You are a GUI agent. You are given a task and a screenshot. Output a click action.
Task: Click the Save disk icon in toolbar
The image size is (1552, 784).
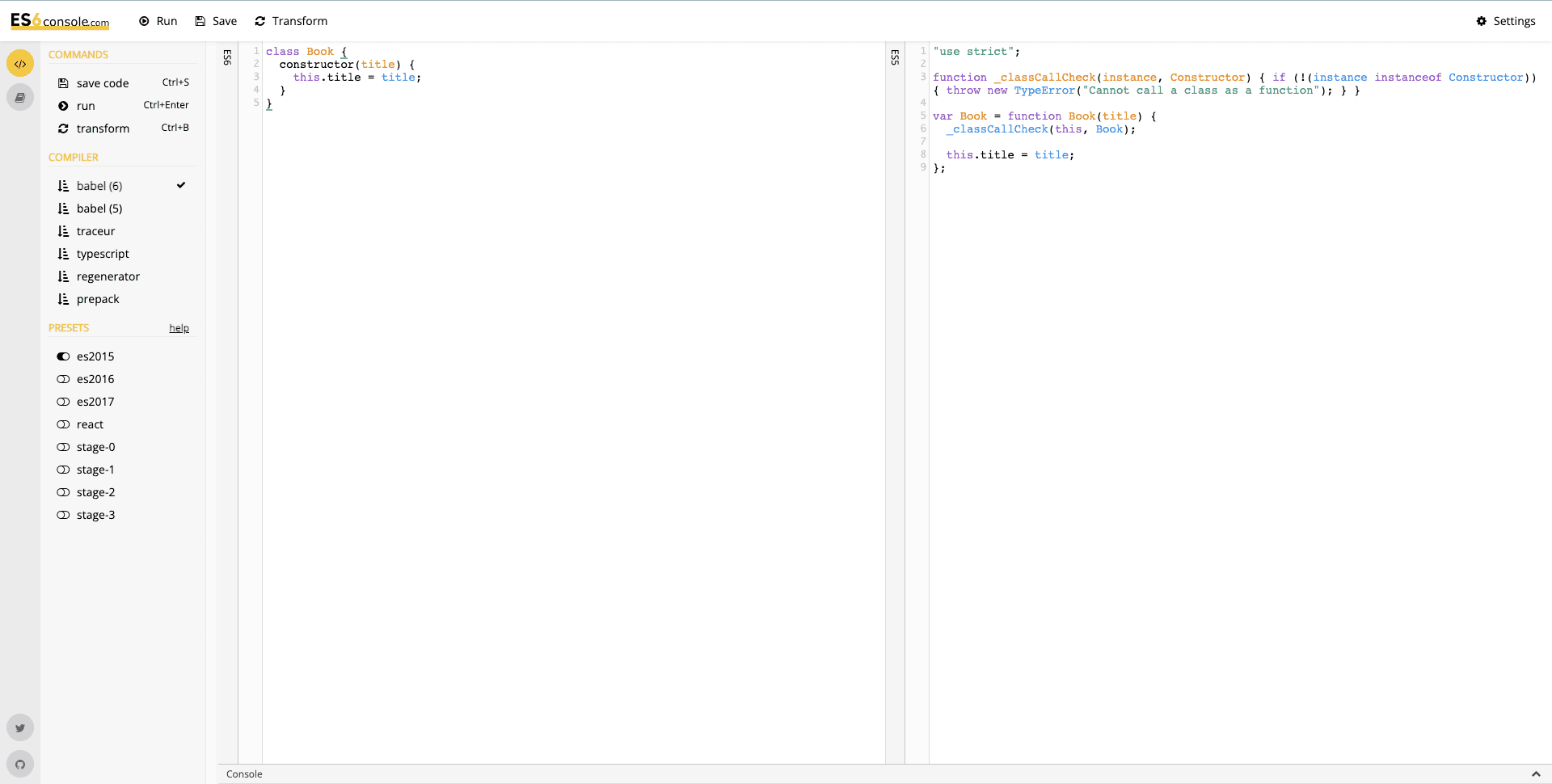(200, 21)
